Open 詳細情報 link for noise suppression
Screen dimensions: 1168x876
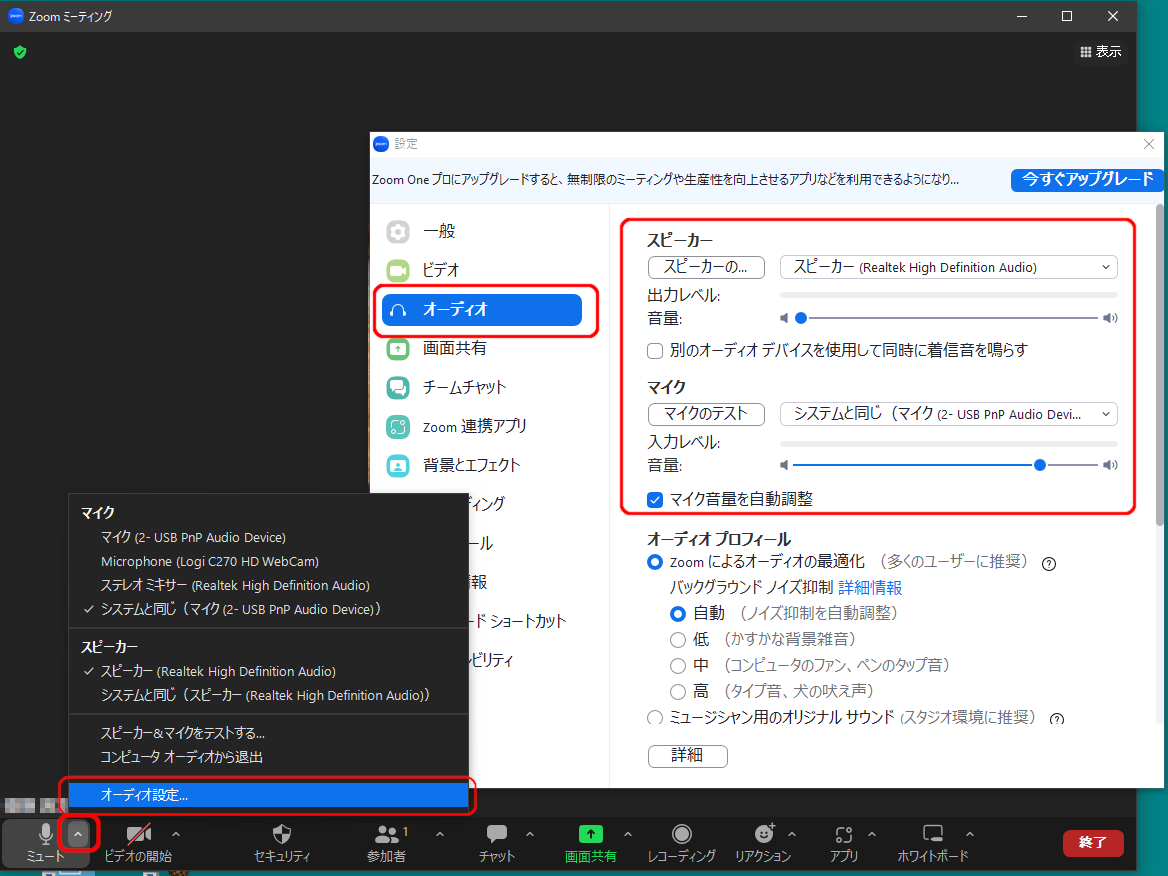click(x=870, y=588)
